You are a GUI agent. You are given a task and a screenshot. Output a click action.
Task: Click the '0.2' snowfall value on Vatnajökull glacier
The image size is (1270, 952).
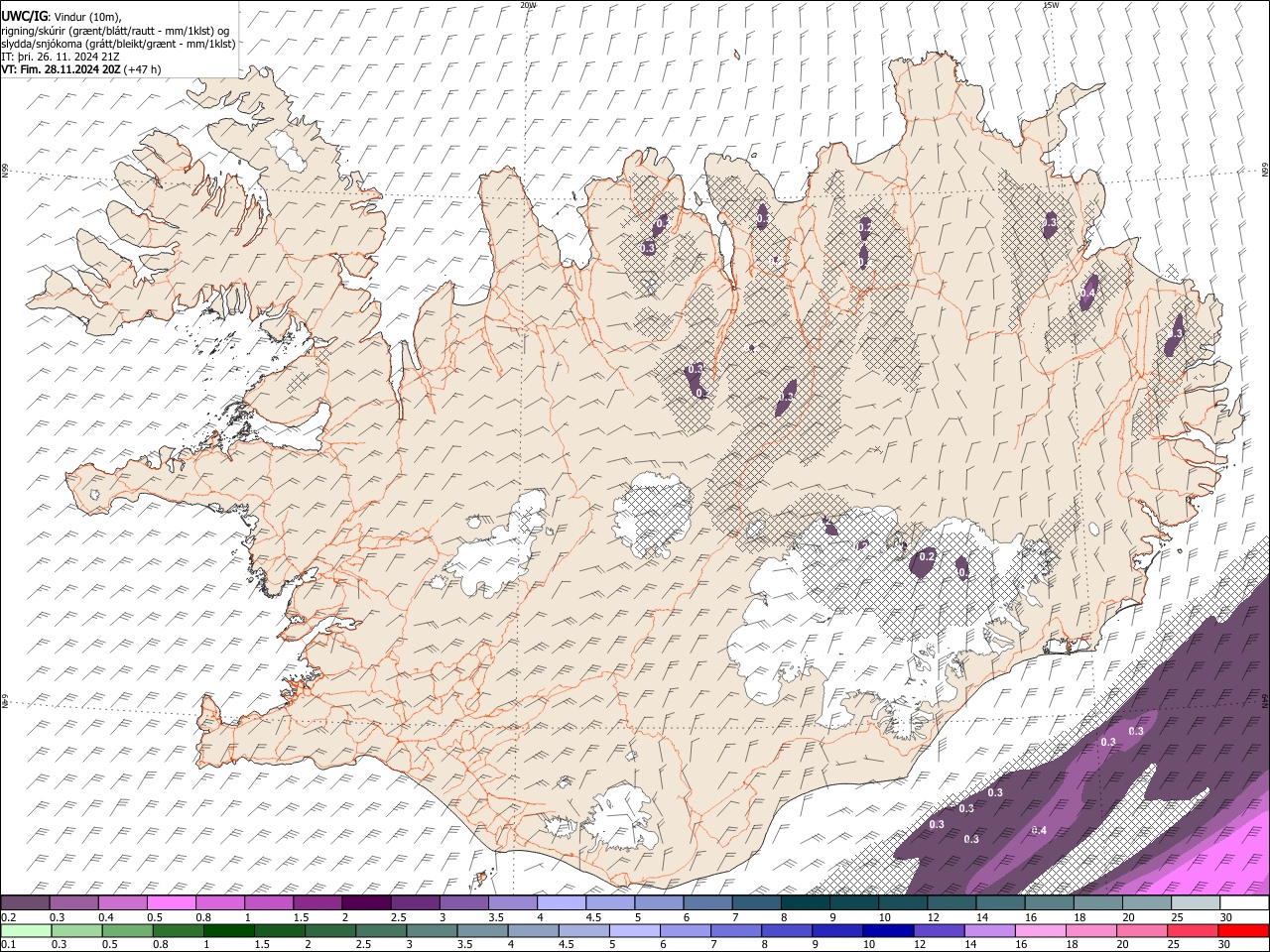(x=927, y=557)
